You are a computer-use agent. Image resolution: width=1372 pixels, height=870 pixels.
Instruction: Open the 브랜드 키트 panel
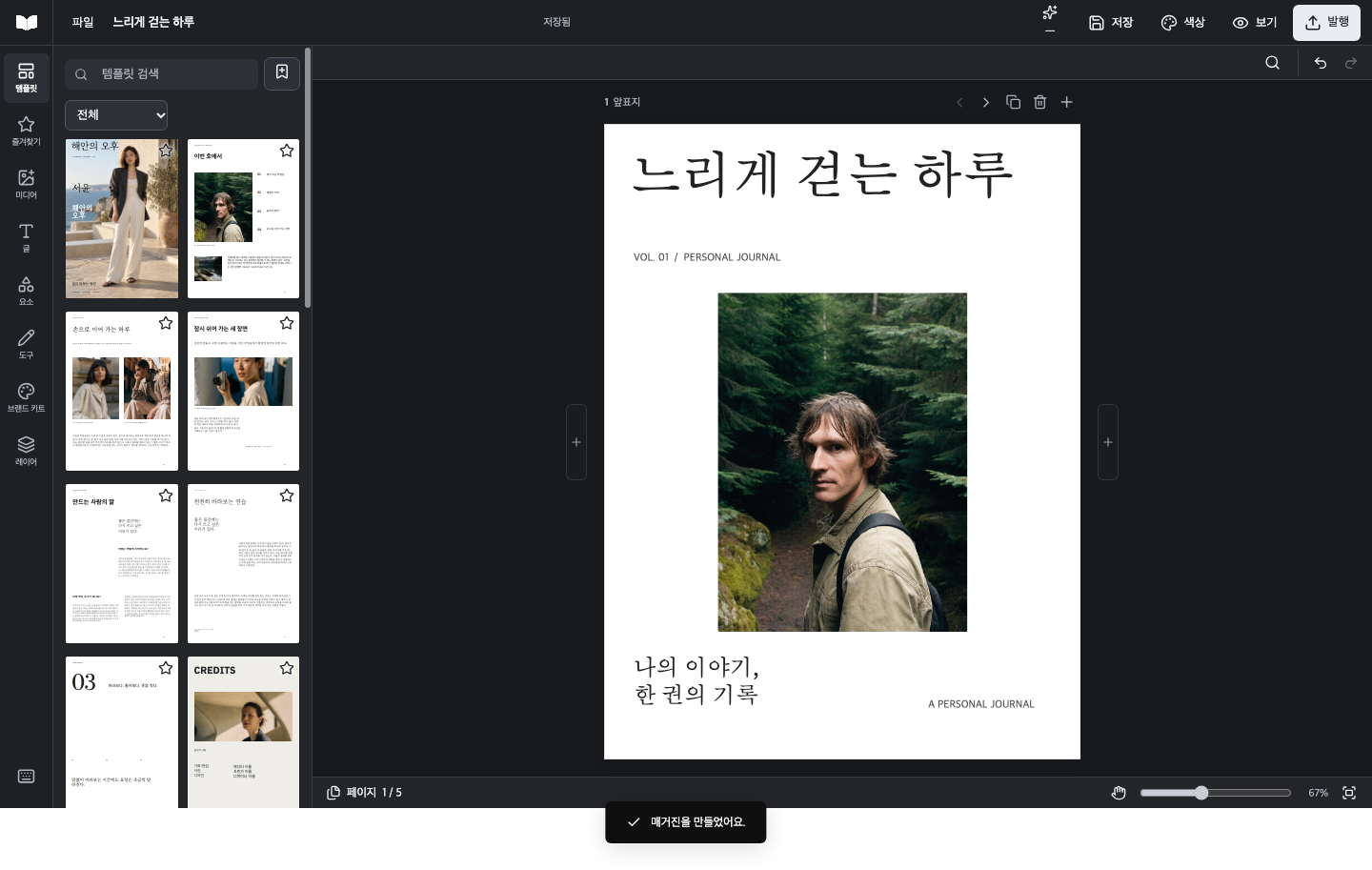[x=27, y=398]
